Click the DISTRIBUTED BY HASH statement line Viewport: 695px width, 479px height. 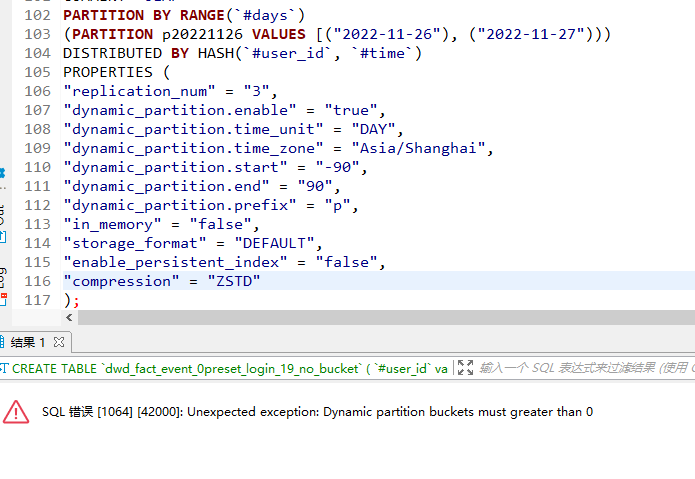tap(240, 53)
